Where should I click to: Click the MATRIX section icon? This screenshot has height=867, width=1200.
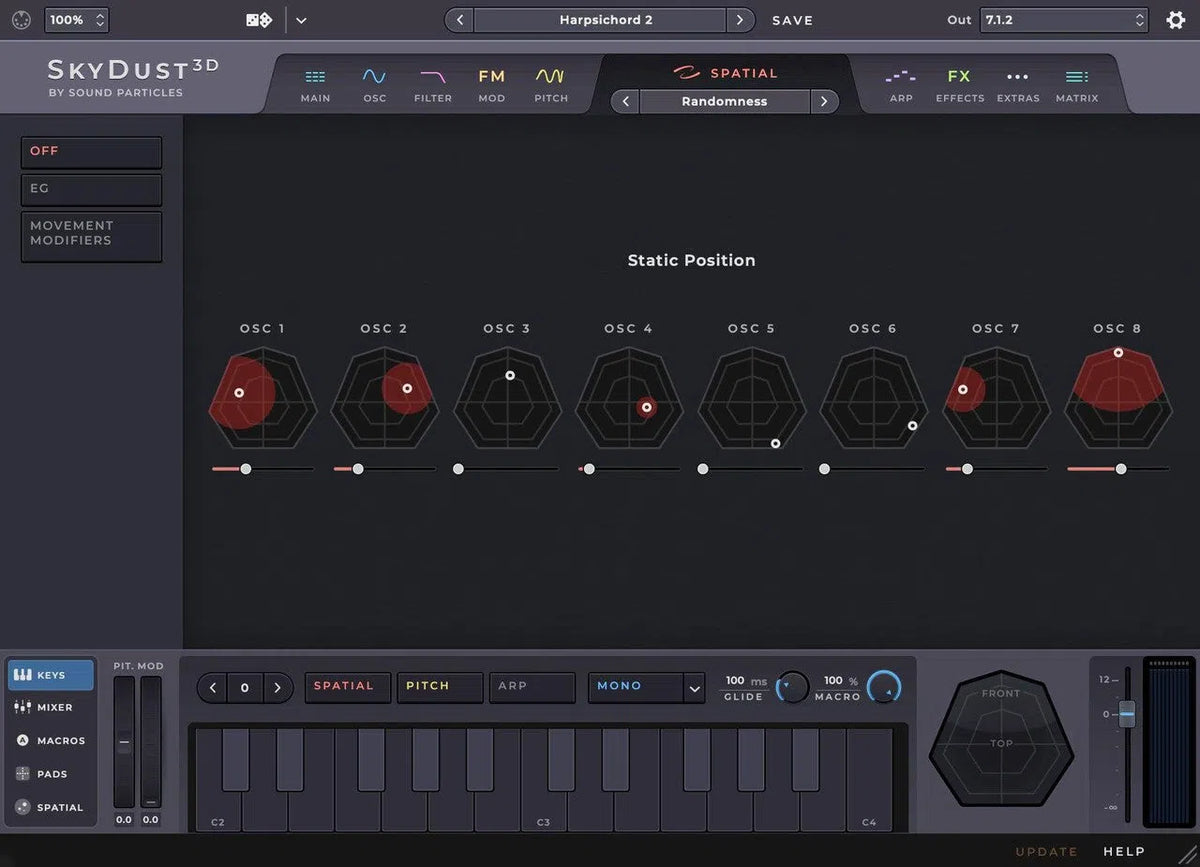(x=1077, y=84)
